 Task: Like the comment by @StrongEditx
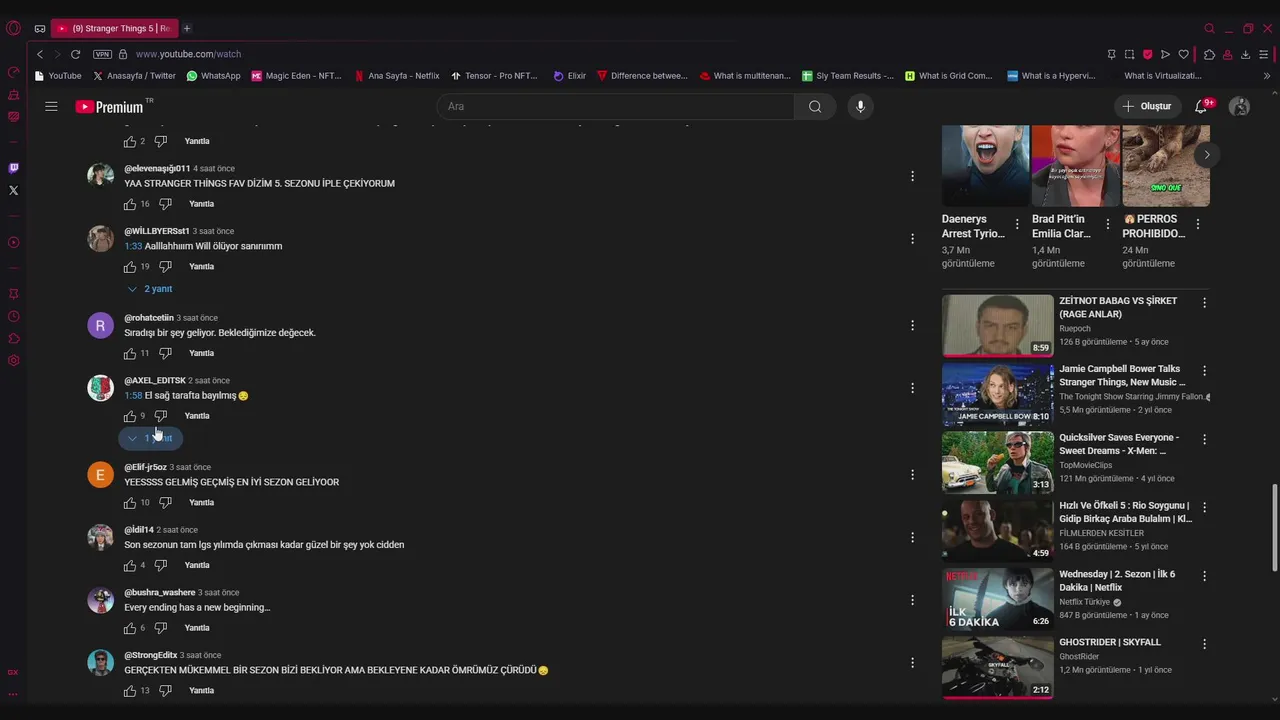pos(130,691)
